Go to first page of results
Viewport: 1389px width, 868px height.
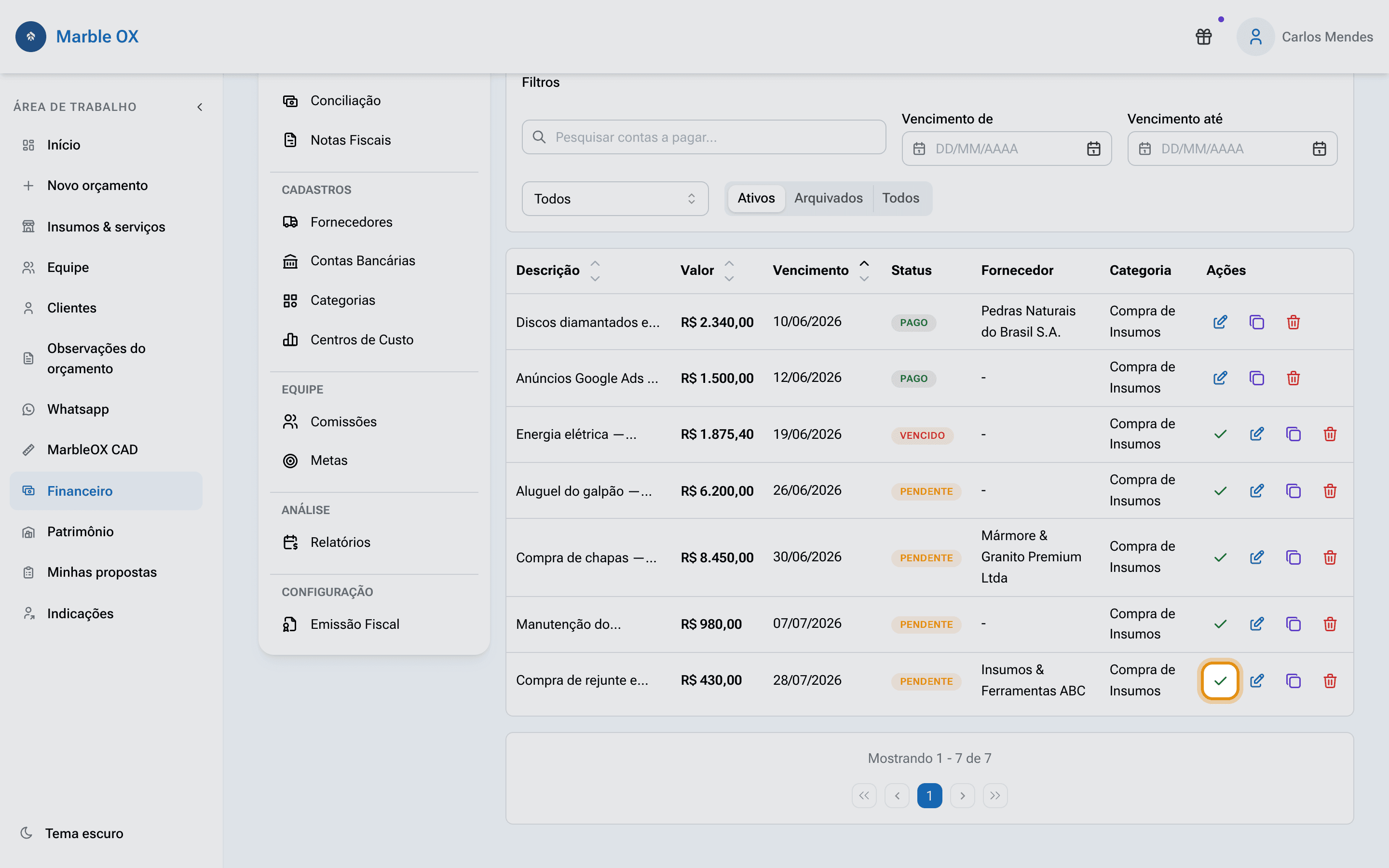tap(864, 796)
